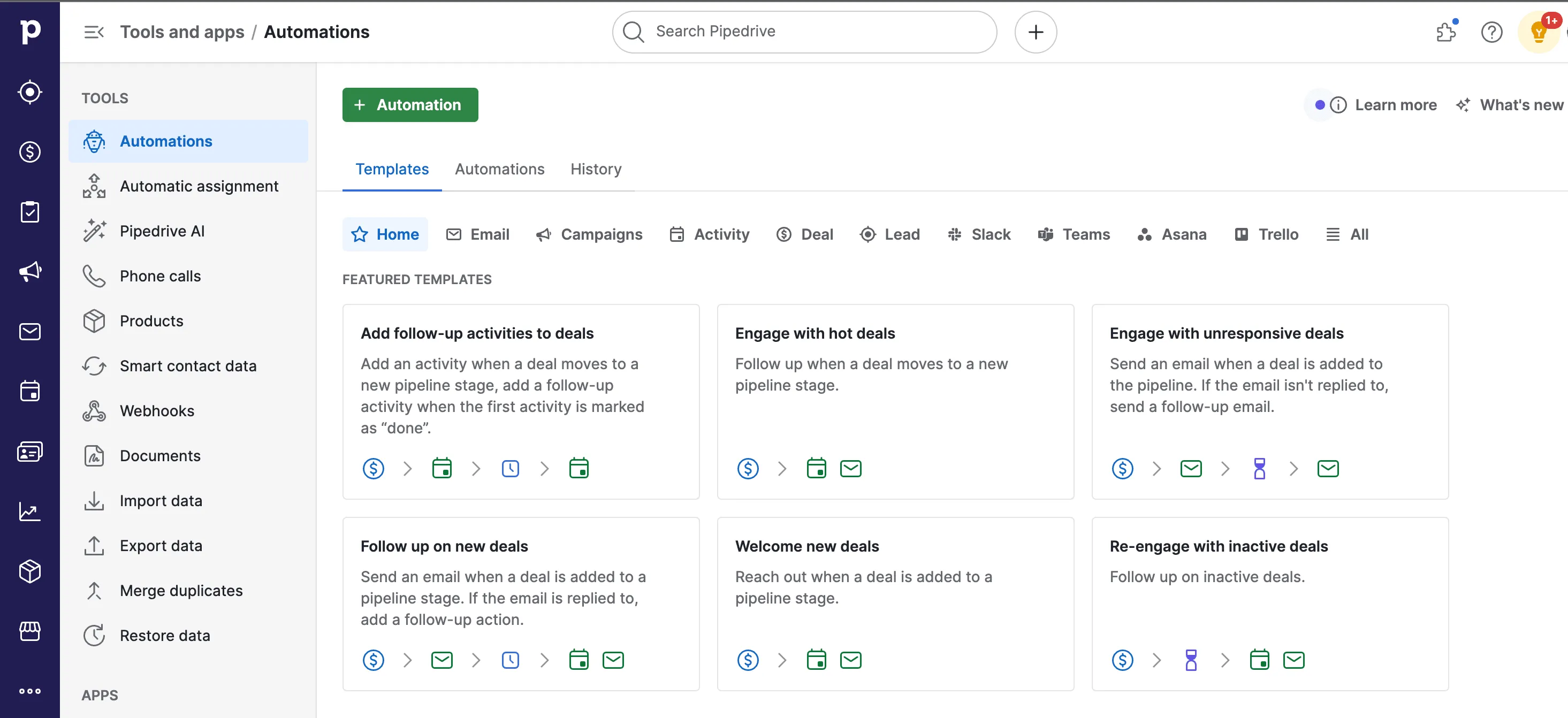The width and height of the screenshot is (1568, 718).
Task: Click Tools and apps breadcrumb
Action: click(182, 32)
